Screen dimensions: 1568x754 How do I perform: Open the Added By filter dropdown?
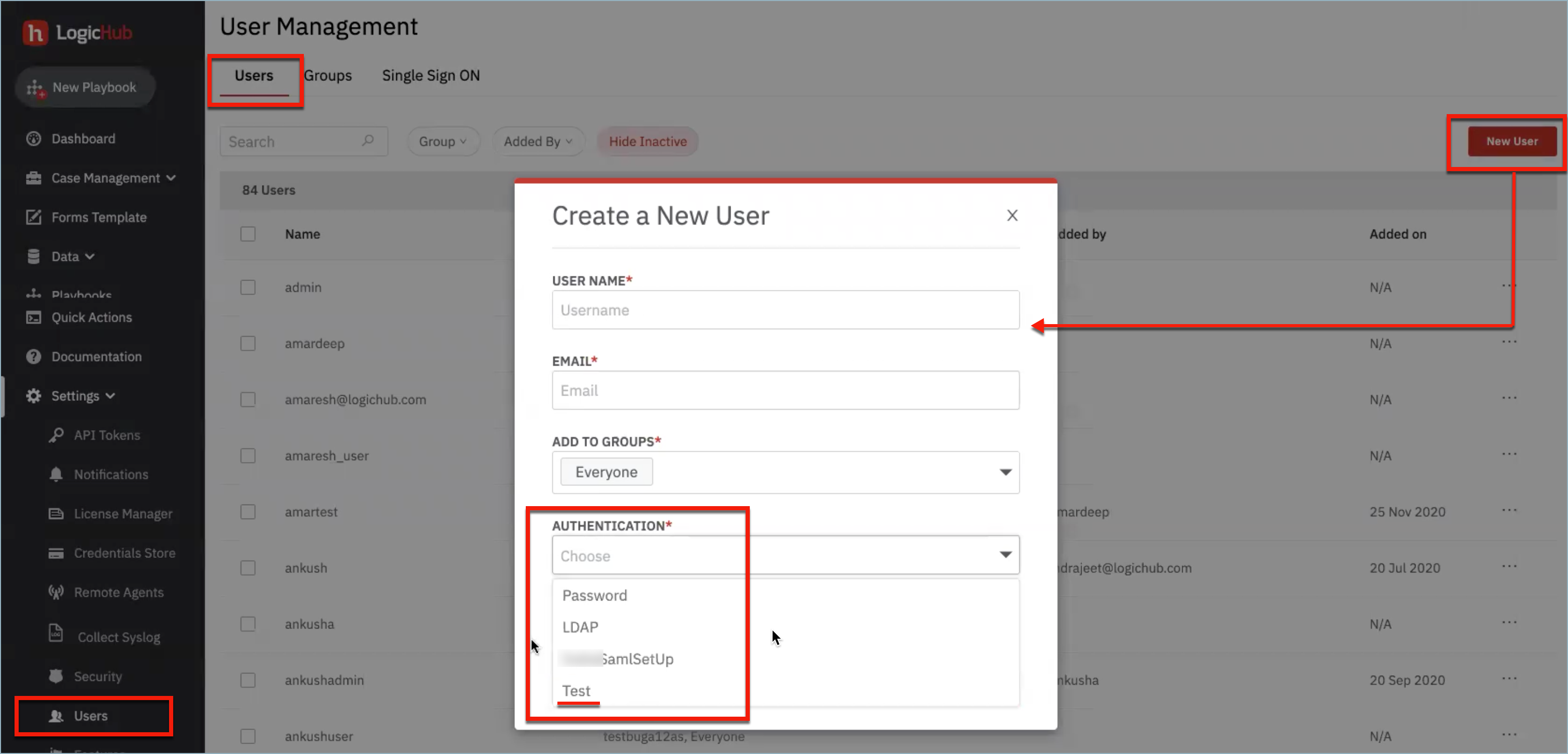(x=538, y=141)
